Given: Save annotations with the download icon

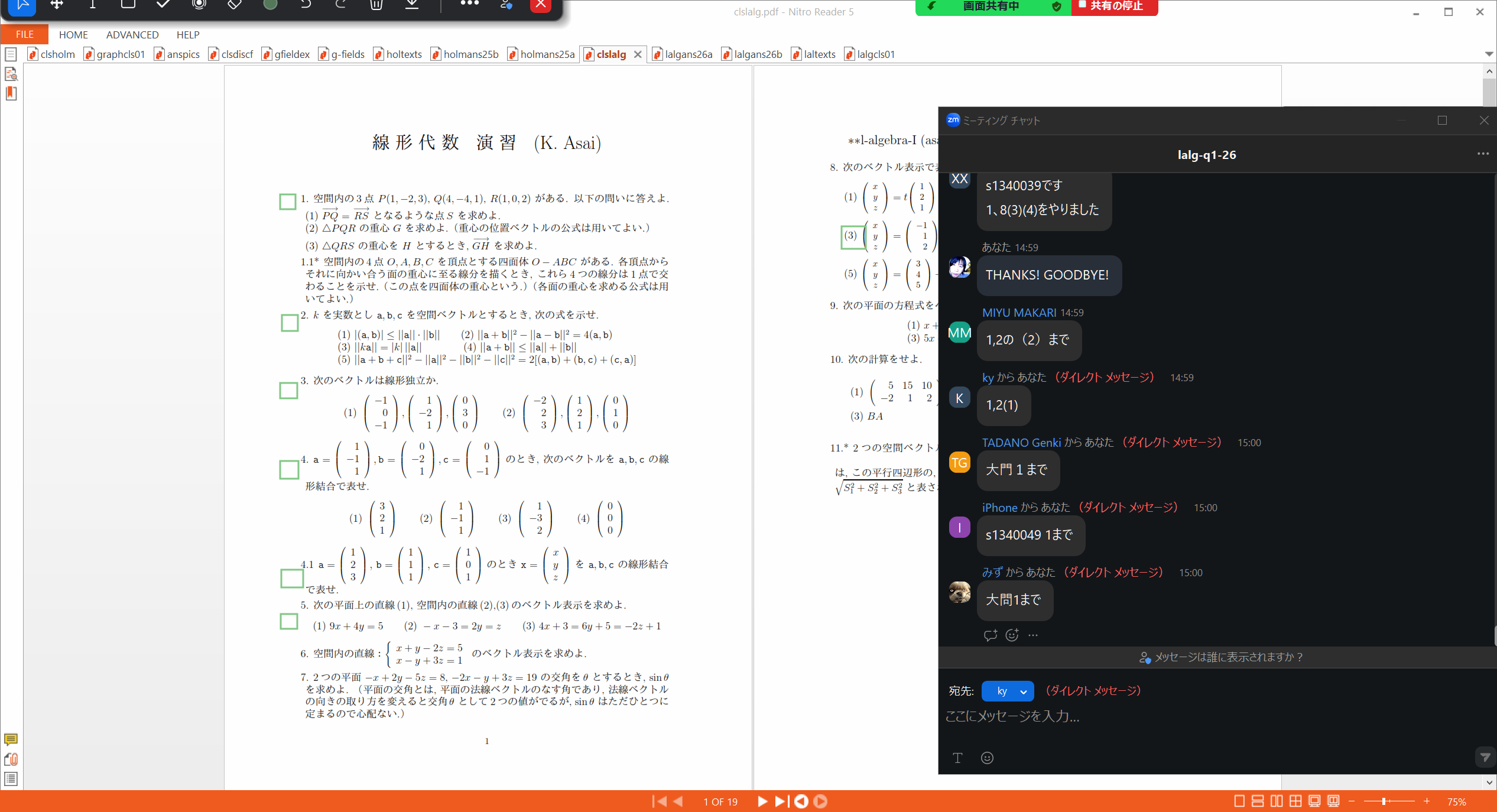Looking at the screenshot, I should click(x=412, y=5).
